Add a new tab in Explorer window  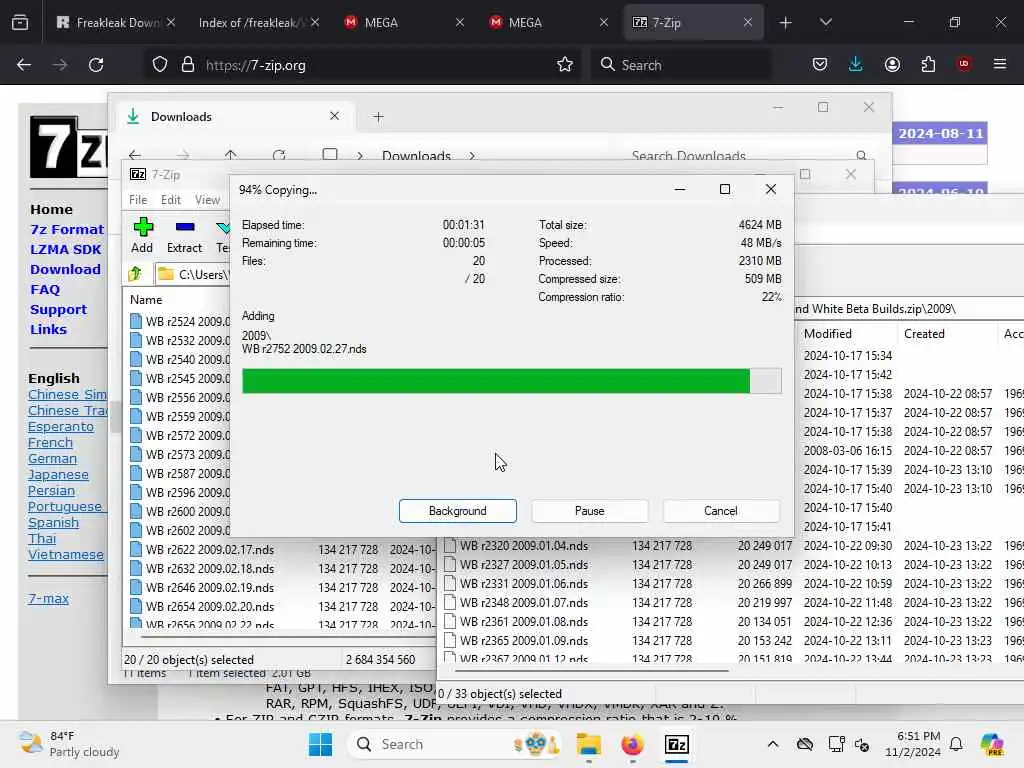(378, 117)
